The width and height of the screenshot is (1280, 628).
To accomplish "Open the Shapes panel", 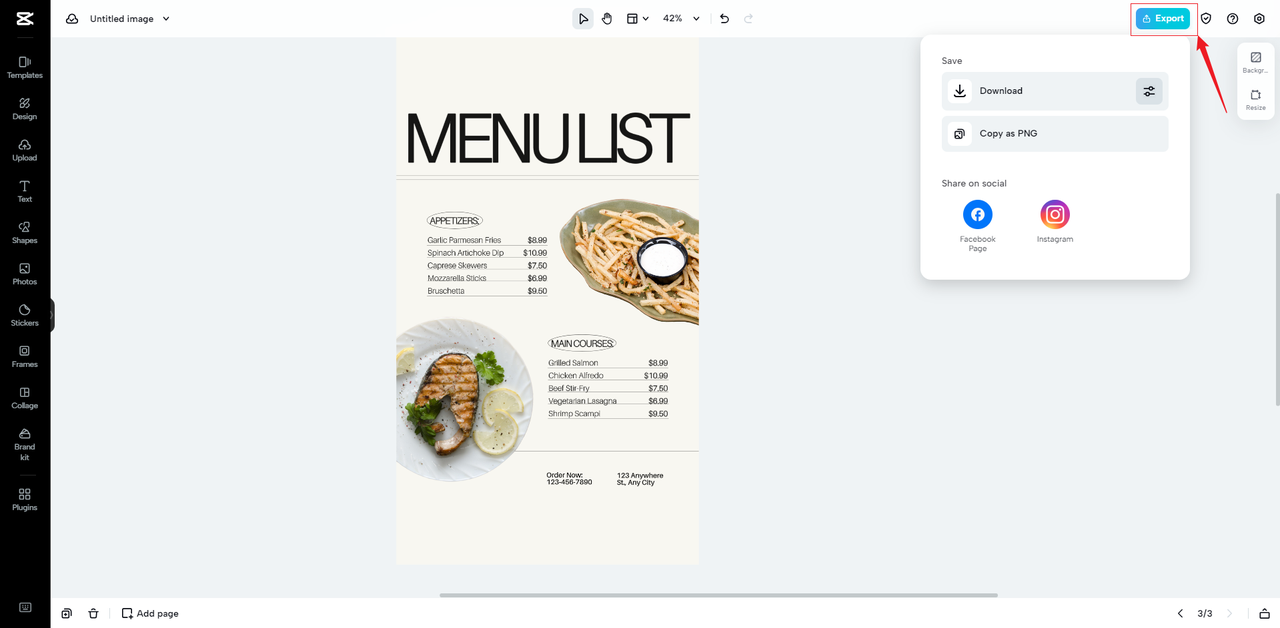I will coord(25,232).
